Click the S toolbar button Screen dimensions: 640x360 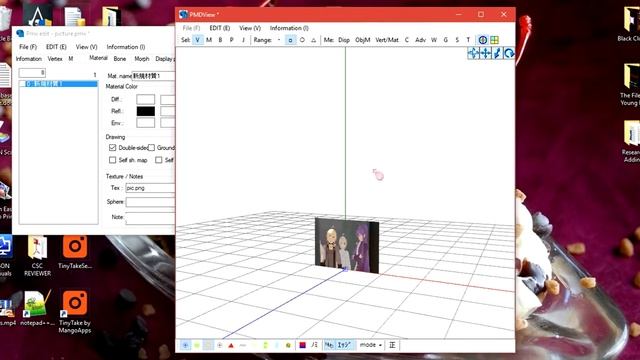click(457, 40)
